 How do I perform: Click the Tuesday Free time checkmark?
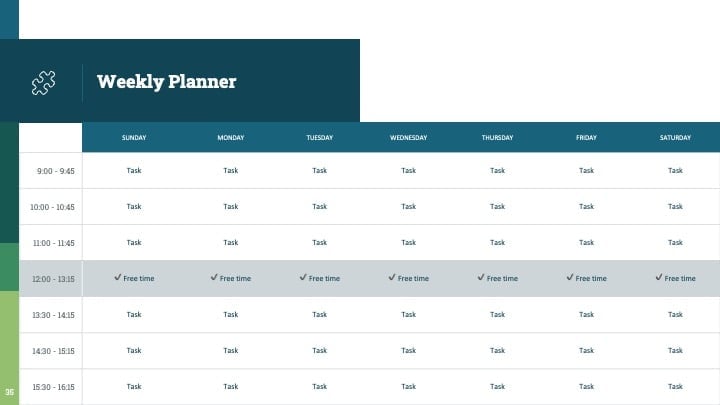tap(303, 277)
